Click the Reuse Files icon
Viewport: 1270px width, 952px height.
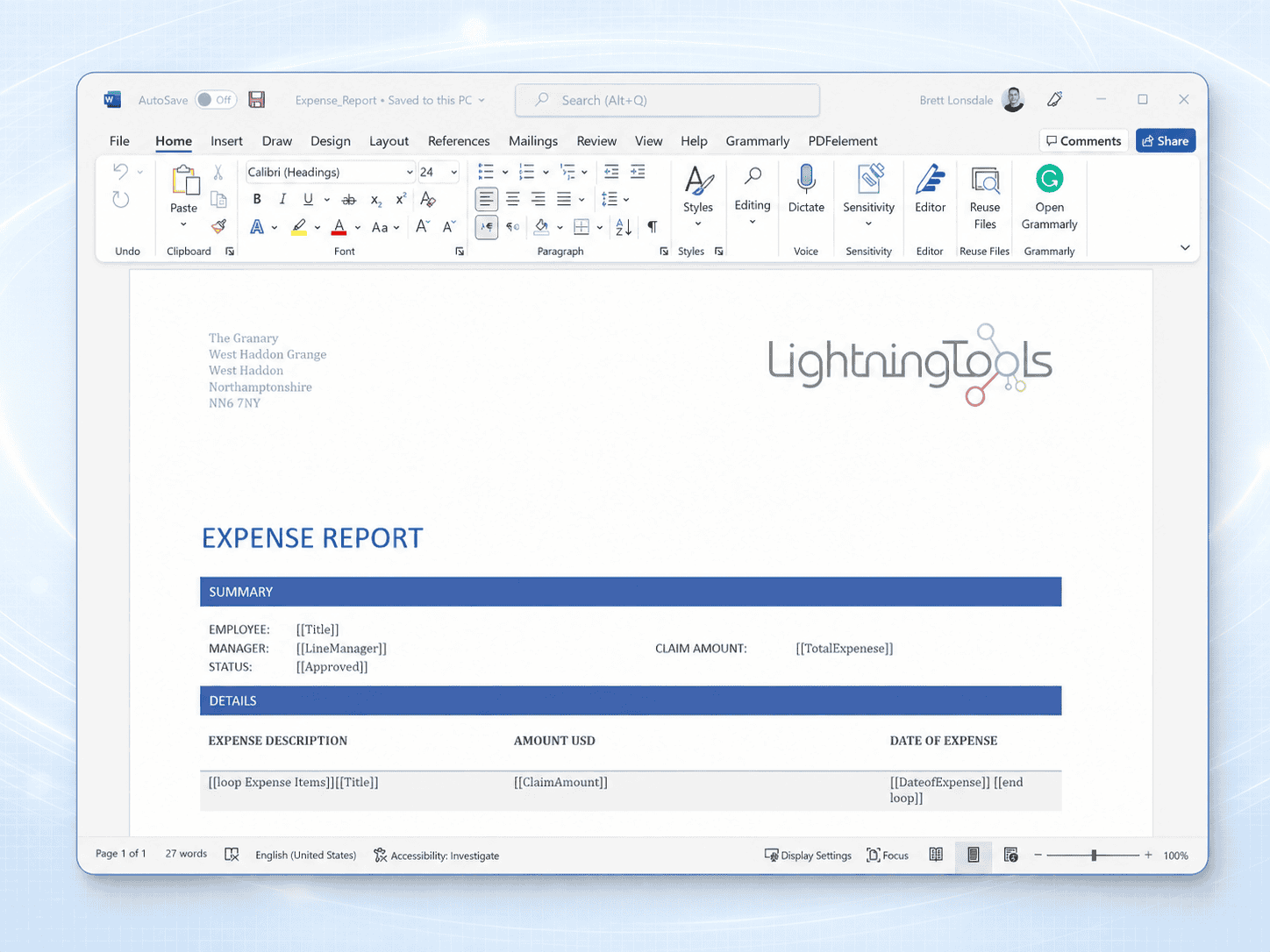point(985,180)
